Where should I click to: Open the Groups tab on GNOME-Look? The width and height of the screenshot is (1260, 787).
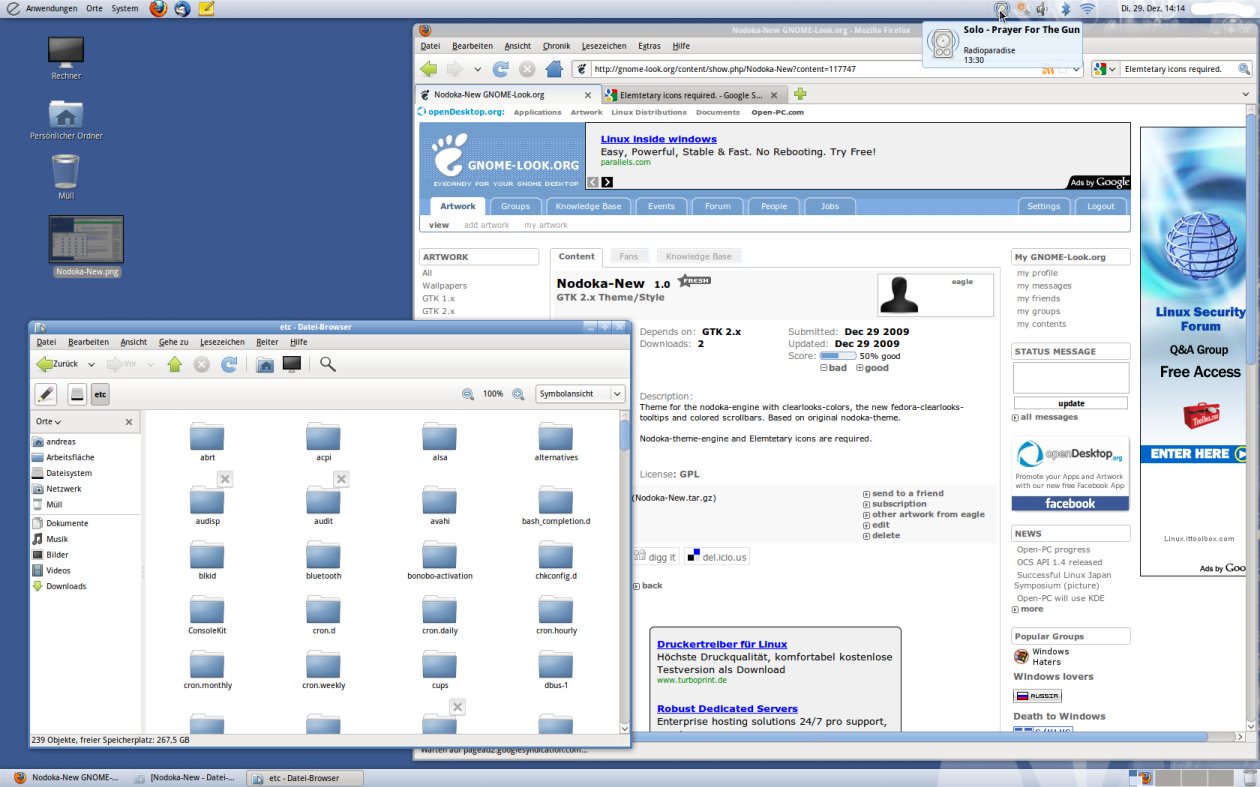515,206
